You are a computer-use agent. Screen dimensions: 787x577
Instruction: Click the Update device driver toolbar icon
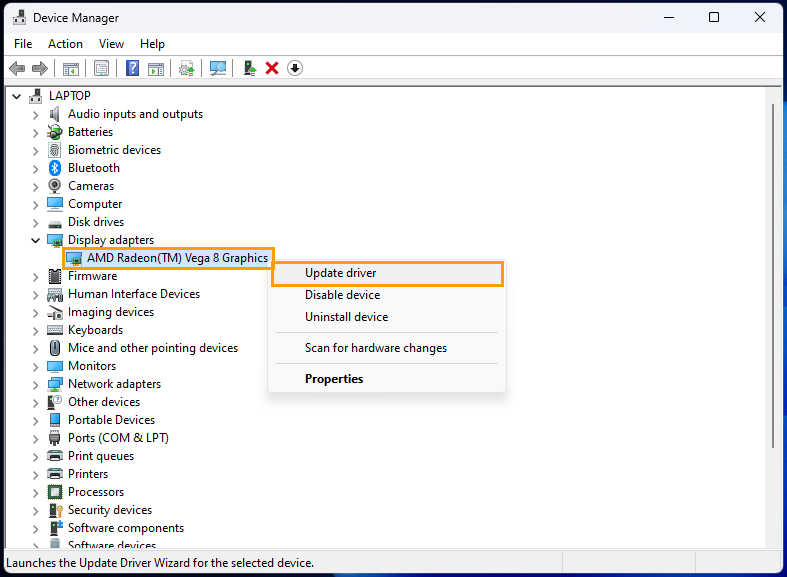[x=187, y=68]
